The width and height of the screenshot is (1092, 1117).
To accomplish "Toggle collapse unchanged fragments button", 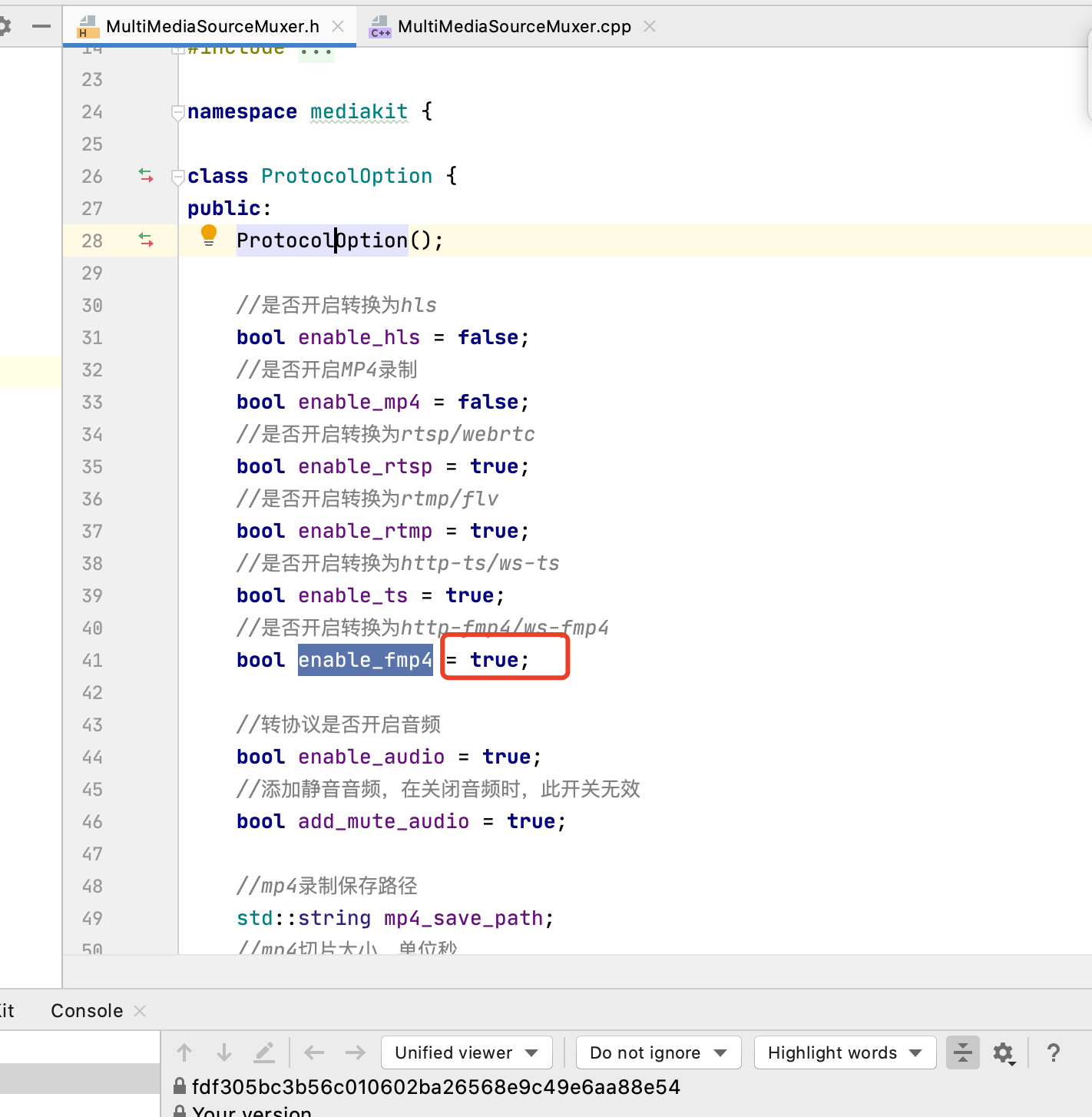I will (962, 1052).
